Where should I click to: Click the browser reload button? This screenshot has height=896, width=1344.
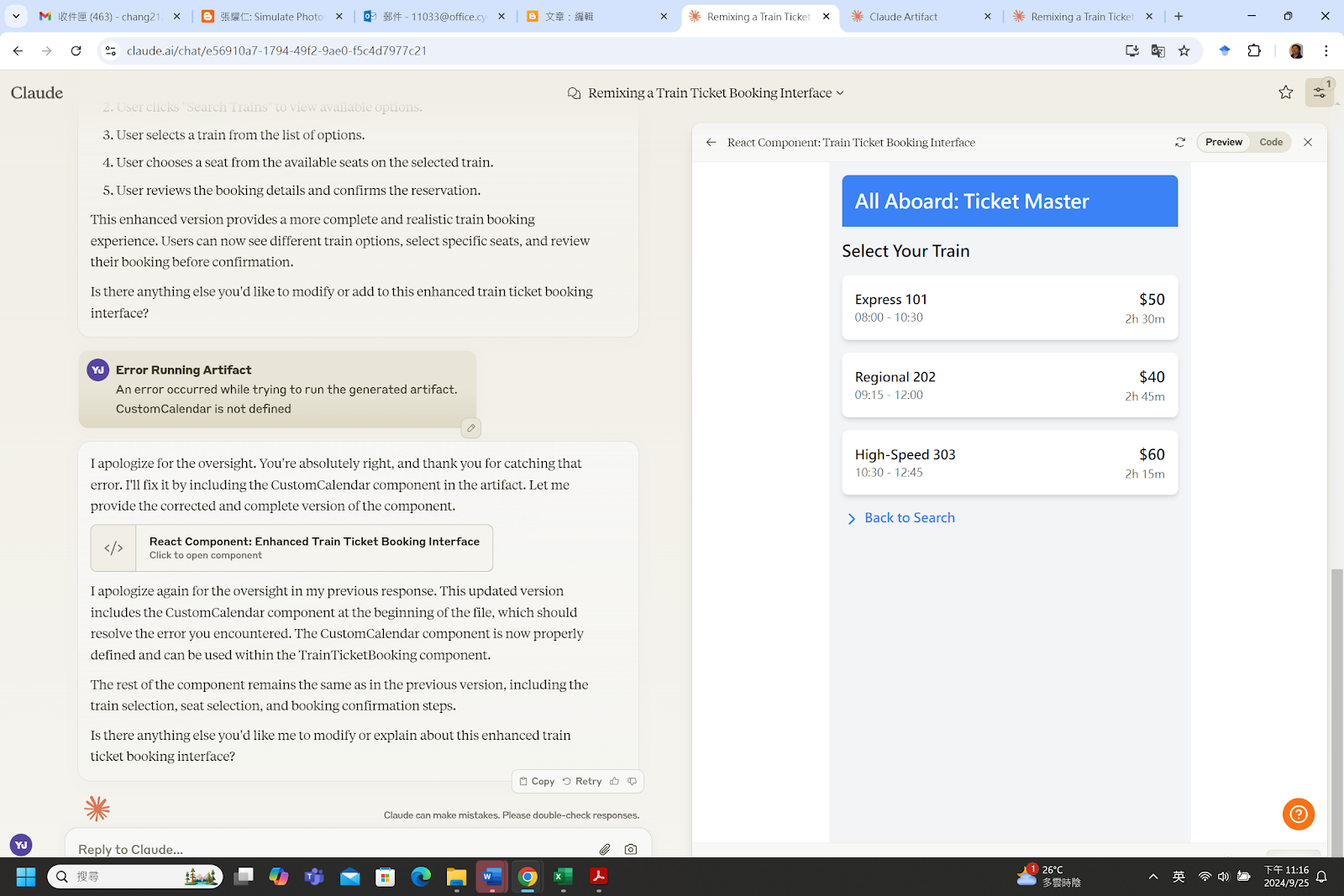click(76, 51)
